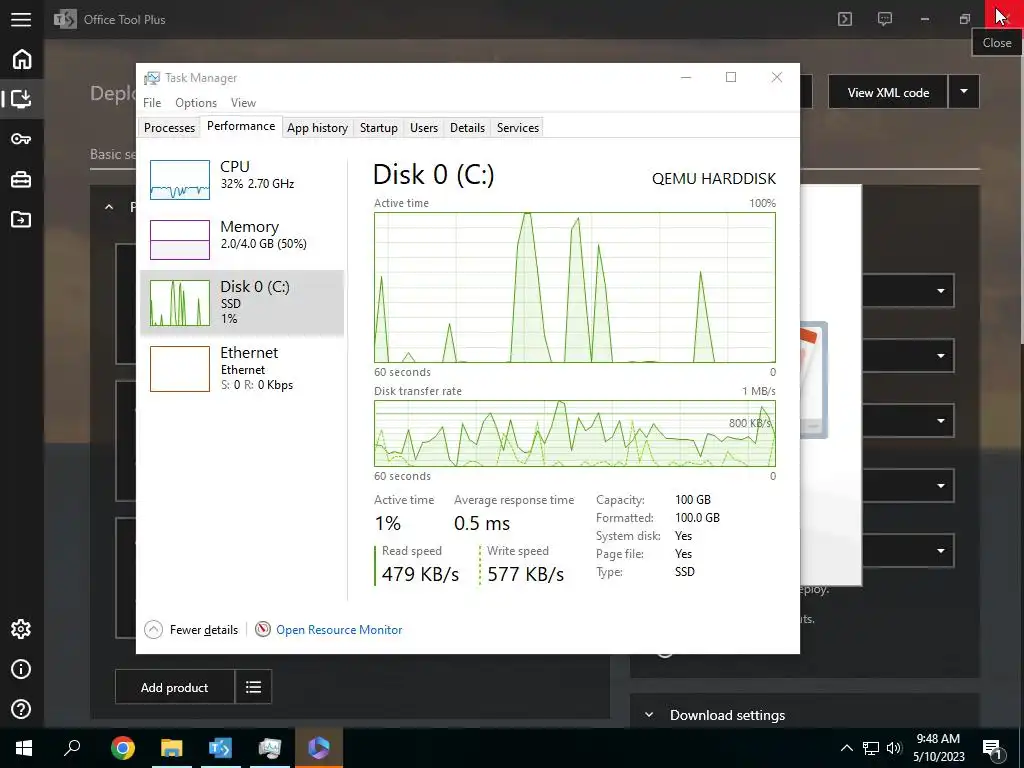
Task: Select Disk 0 (C:) in performance list
Action: click(242, 303)
